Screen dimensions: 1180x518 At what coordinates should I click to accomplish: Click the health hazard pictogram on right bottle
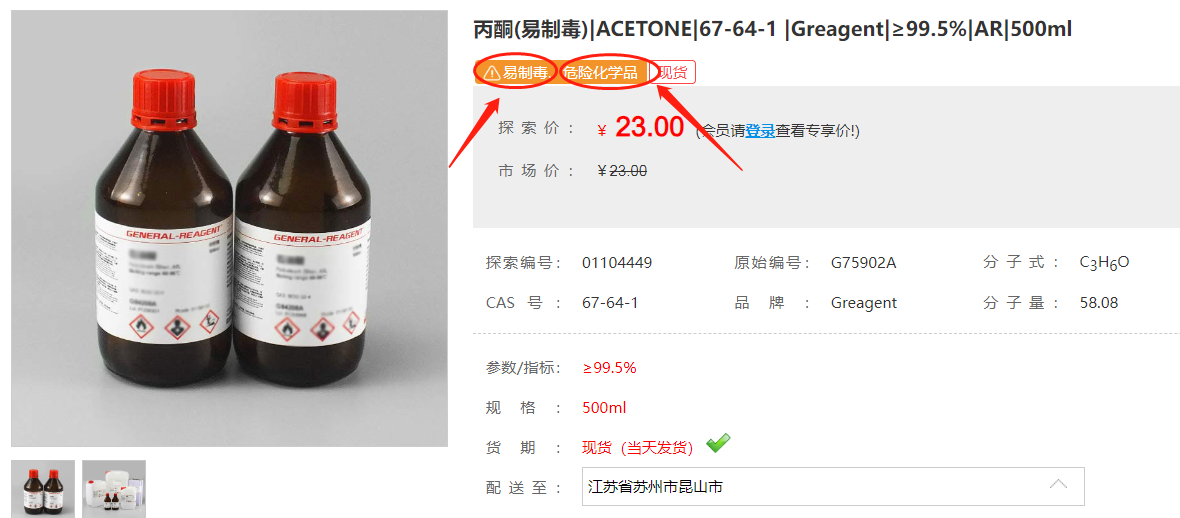pyautogui.click(x=320, y=330)
